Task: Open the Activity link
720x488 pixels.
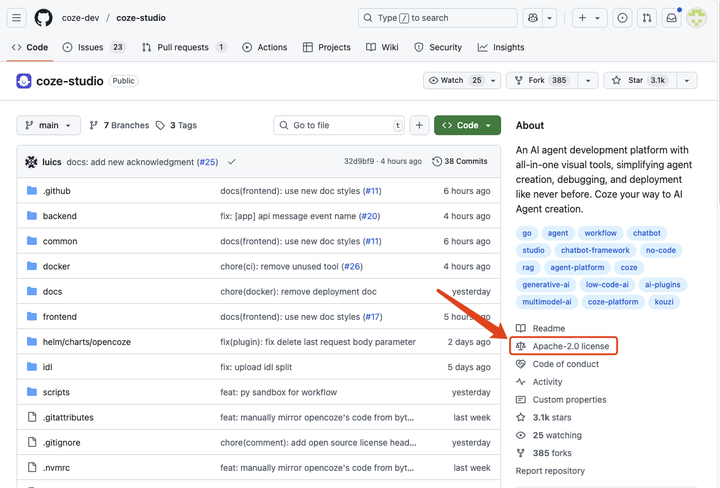Action: pyautogui.click(x=547, y=382)
